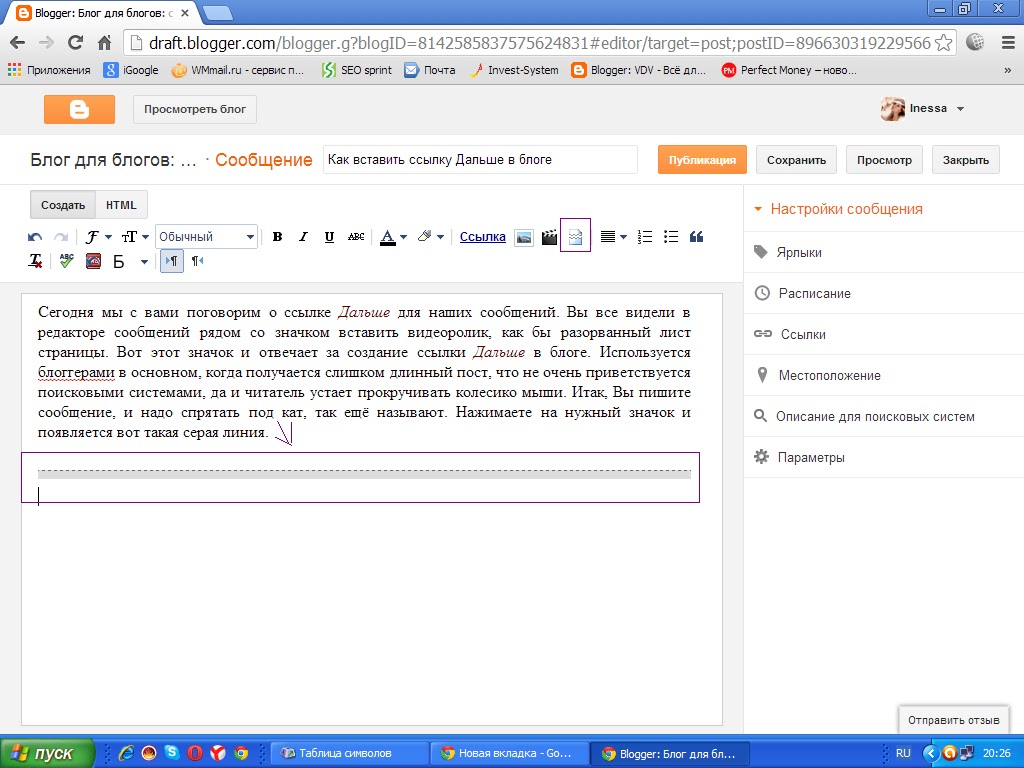Insert a video via the clapperboard icon
Viewport: 1024px width, 768px height.
(x=549, y=237)
